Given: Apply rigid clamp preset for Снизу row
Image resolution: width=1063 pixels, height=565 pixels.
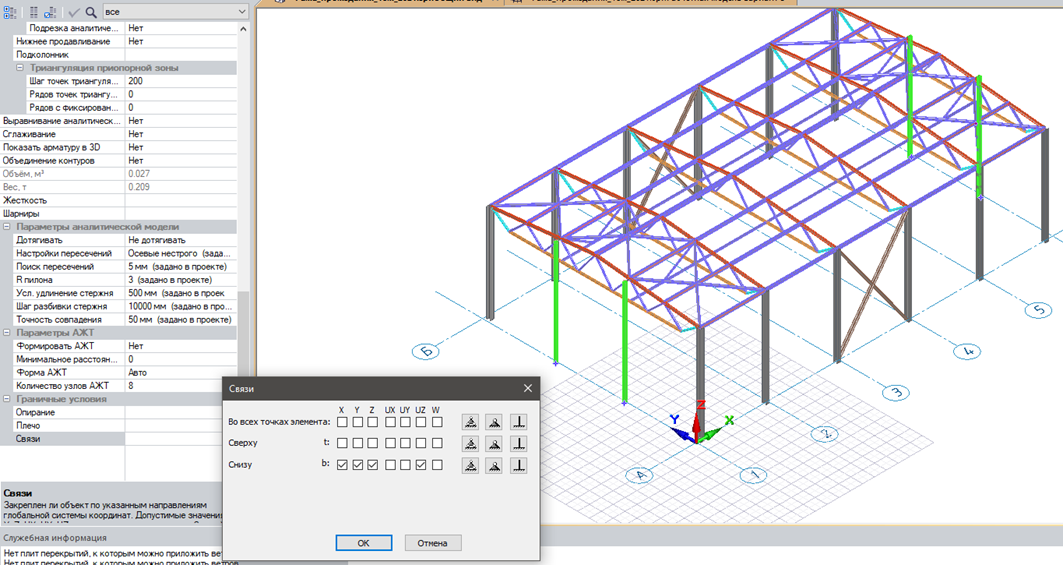Looking at the screenshot, I should (x=519, y=465).
